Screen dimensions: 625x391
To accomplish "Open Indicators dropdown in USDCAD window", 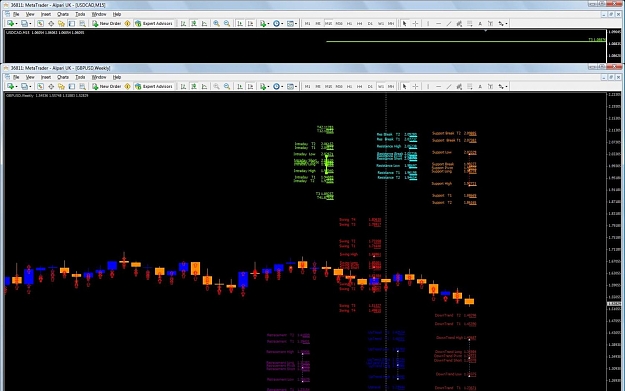I will (x=269, y=24).
